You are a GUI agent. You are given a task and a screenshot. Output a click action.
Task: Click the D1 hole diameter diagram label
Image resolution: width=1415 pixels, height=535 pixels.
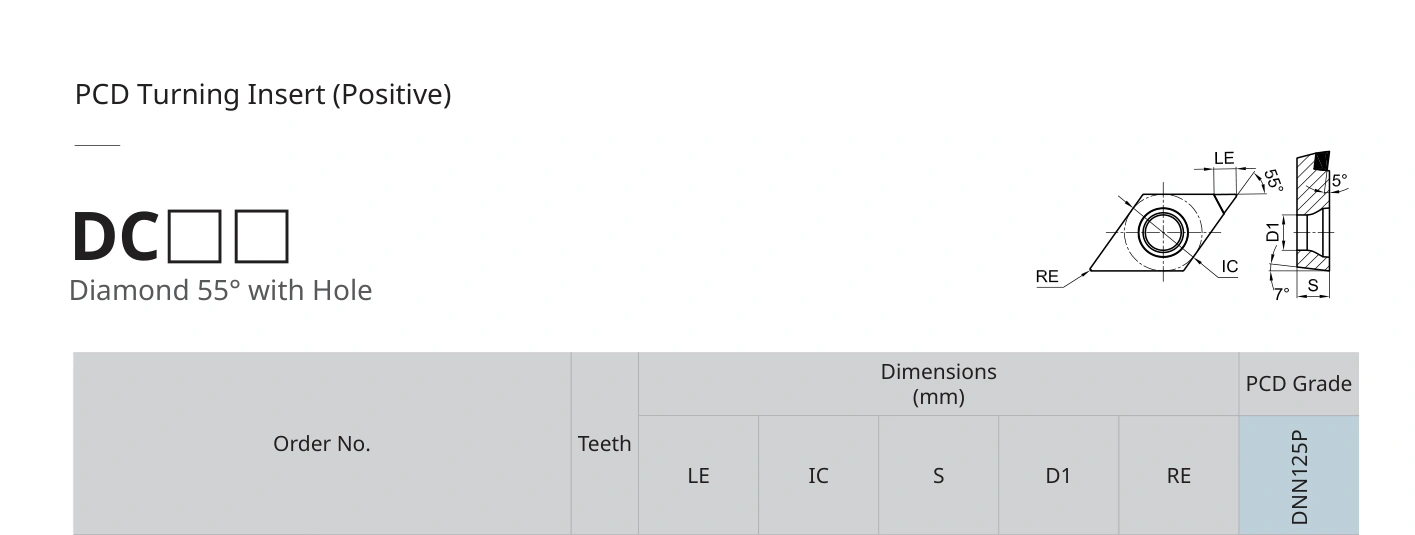1273,231
